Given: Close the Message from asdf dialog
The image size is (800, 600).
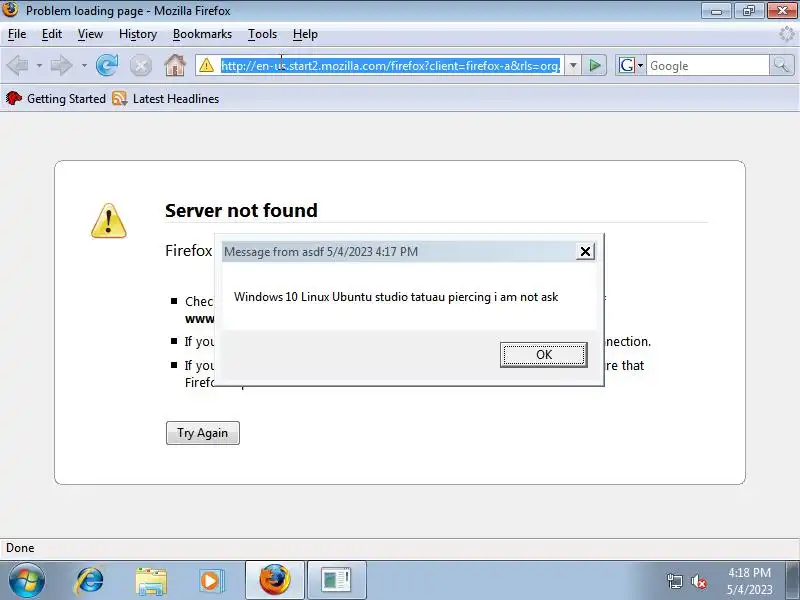Looking at the screenshot, I should coord(585,251).
